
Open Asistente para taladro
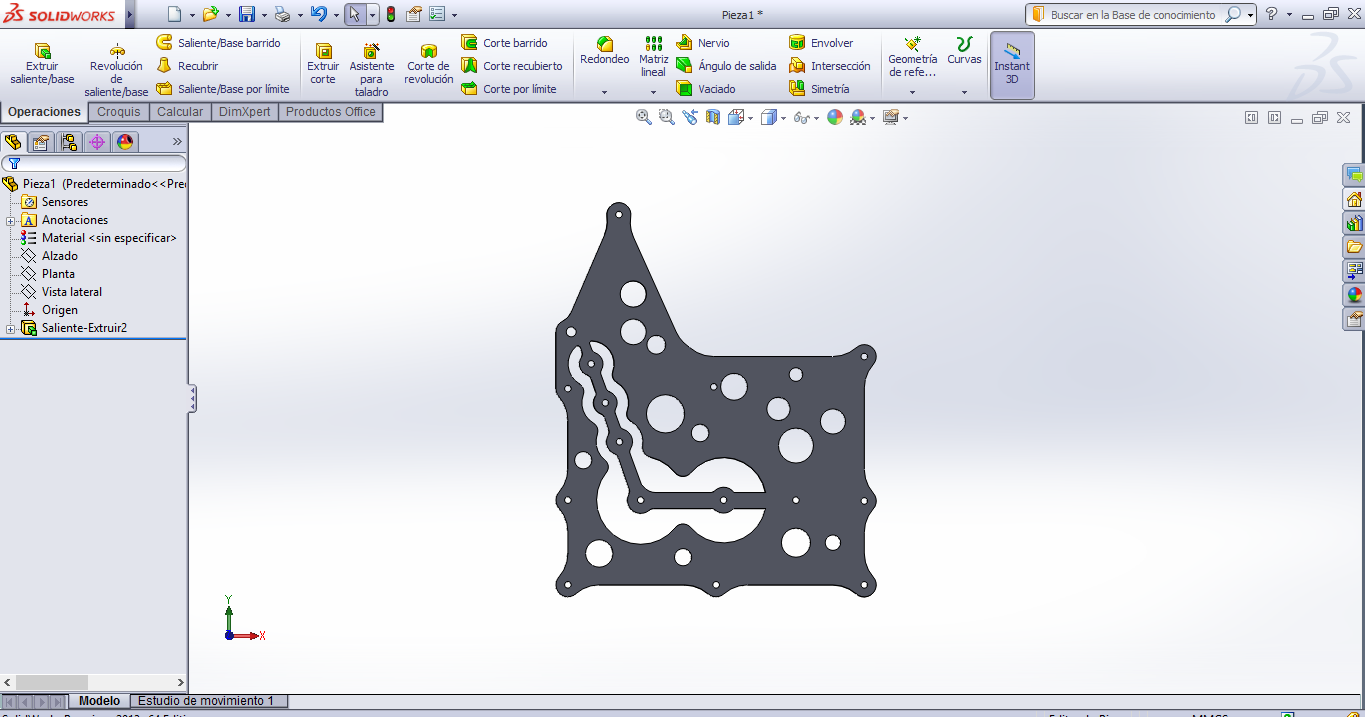(371, 70)
